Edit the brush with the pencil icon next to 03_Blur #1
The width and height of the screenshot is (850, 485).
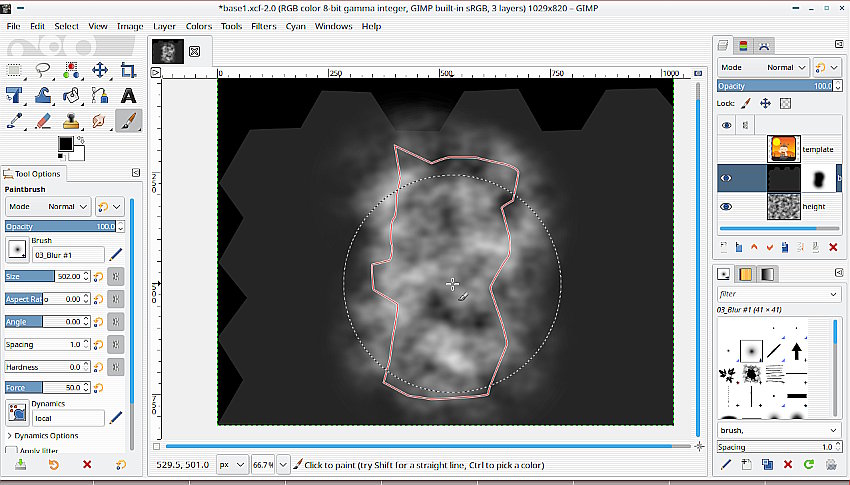116,255
